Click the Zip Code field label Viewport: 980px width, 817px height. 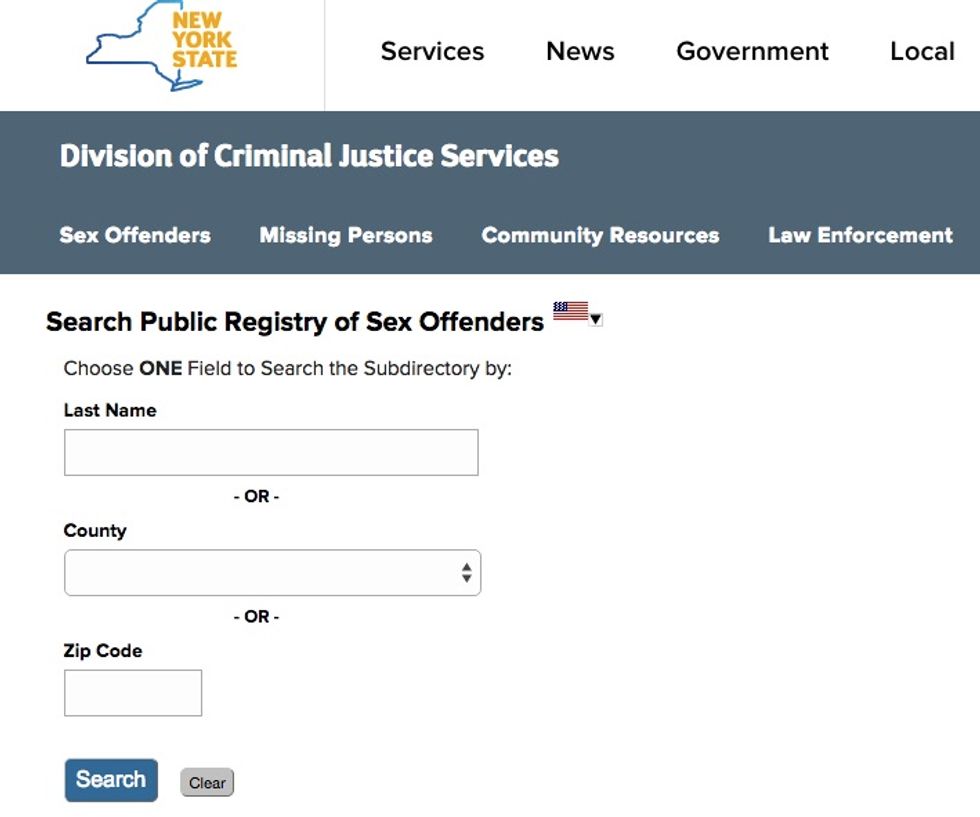103,651
